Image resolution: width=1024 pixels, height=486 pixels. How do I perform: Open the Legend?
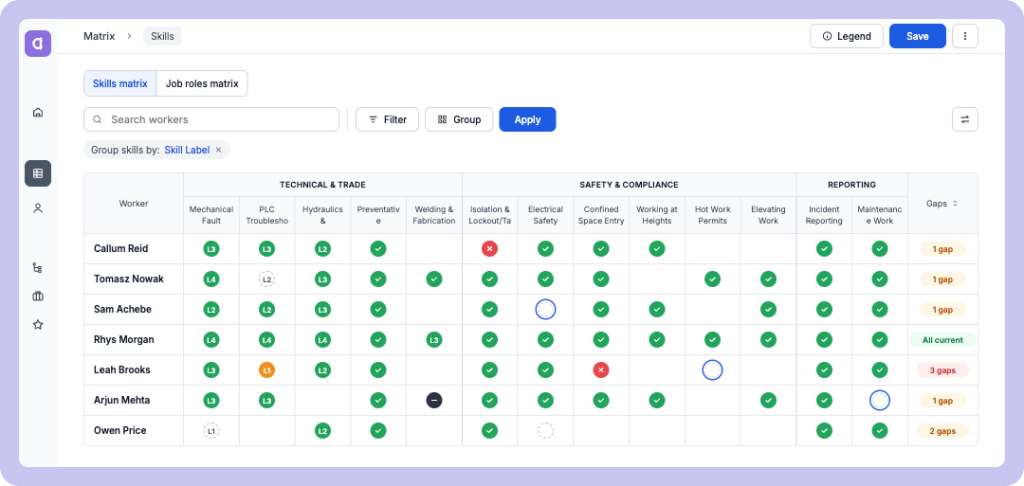coord(846,37)
